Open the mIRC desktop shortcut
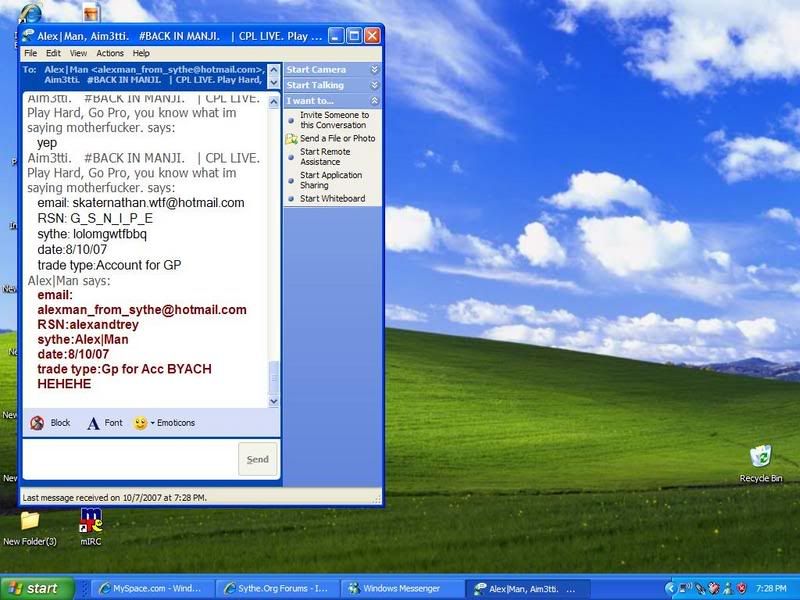Screen dimensions: 800x600 tap(91, 520)
